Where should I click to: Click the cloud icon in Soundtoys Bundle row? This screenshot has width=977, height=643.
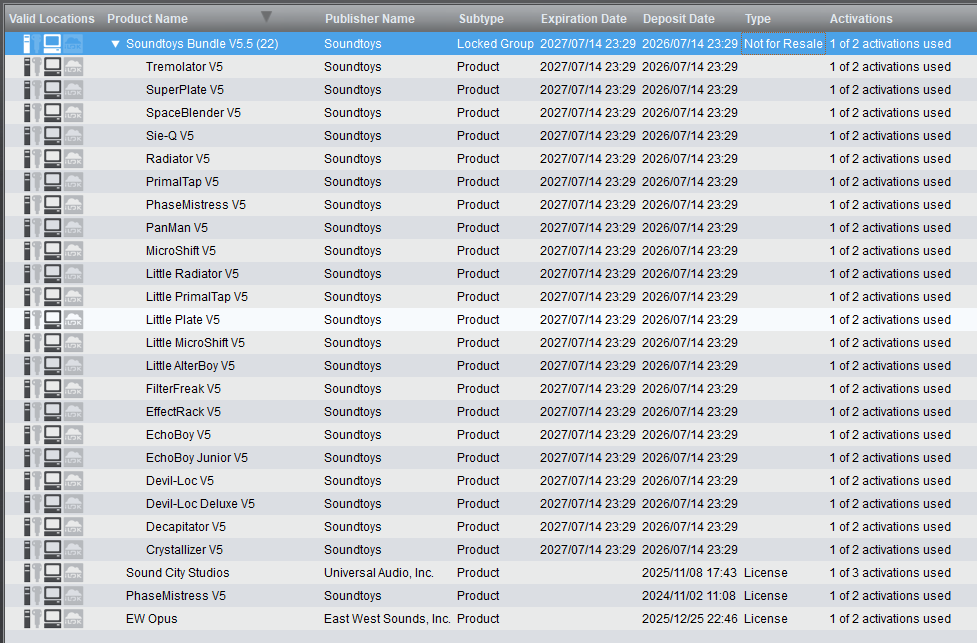(x=73, y=44)
